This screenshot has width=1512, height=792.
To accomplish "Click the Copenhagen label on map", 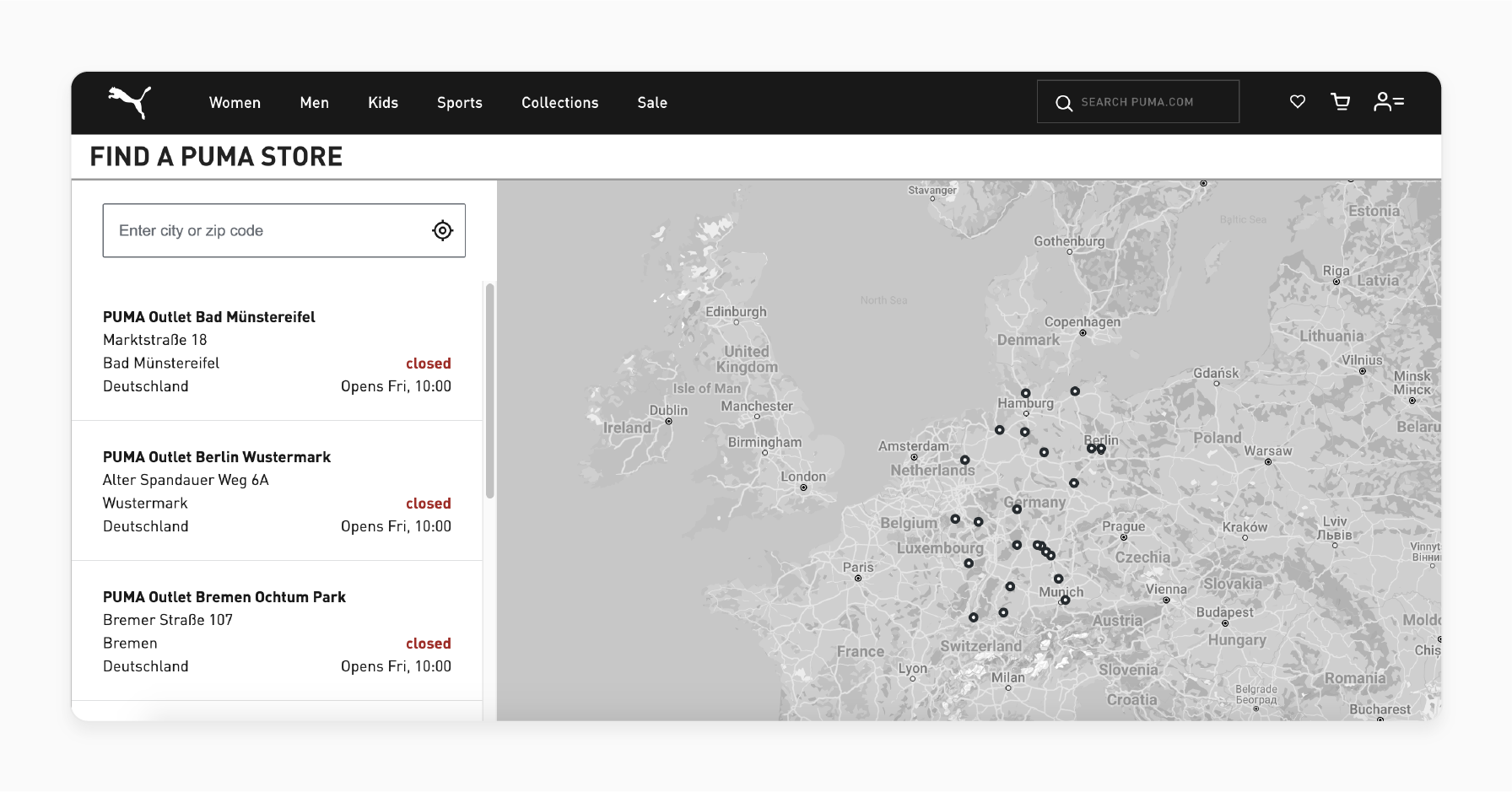I will 1083,321.
